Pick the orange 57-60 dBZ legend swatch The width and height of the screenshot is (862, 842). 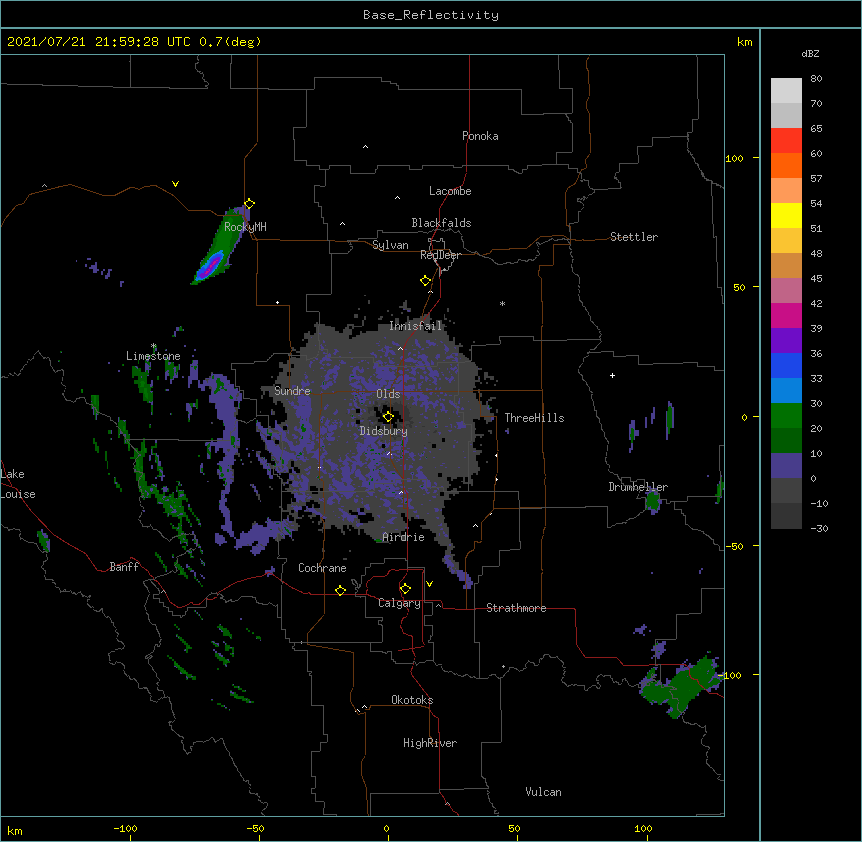point(786,165)
